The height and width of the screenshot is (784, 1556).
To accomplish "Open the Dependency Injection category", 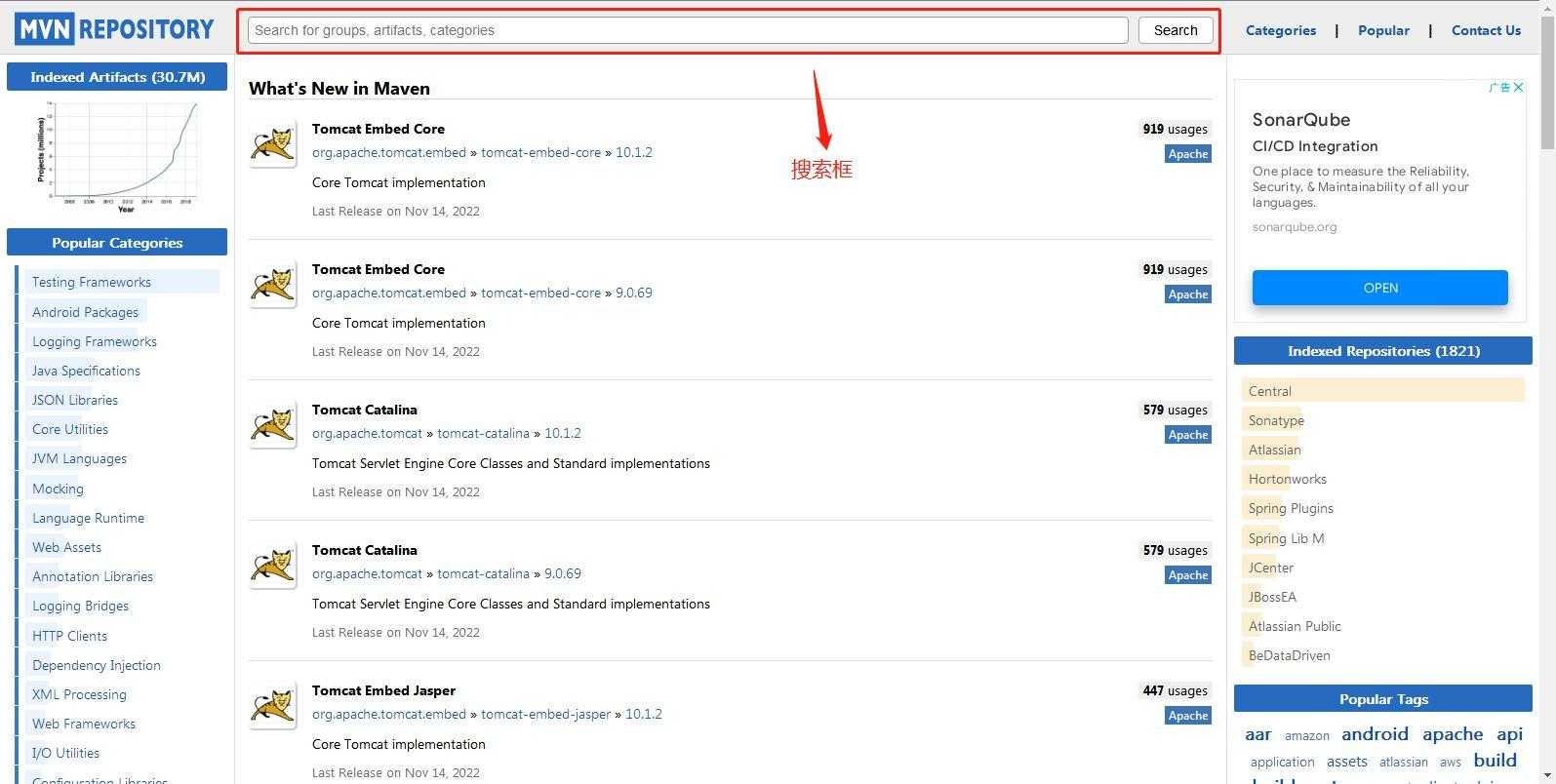I will pyautogui.click(x=97, y=665).
